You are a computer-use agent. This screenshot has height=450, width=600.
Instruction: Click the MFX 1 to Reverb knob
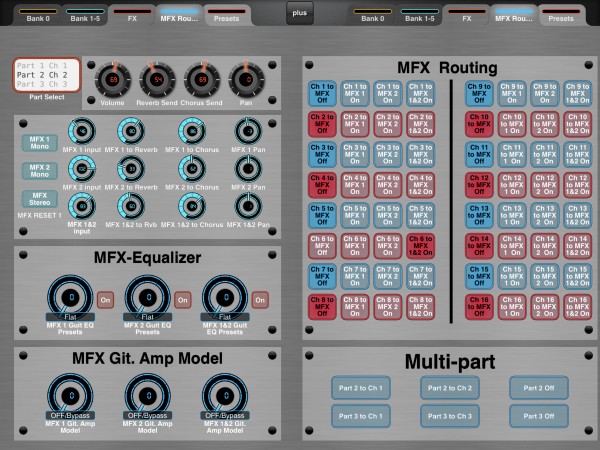coord(131,131)
